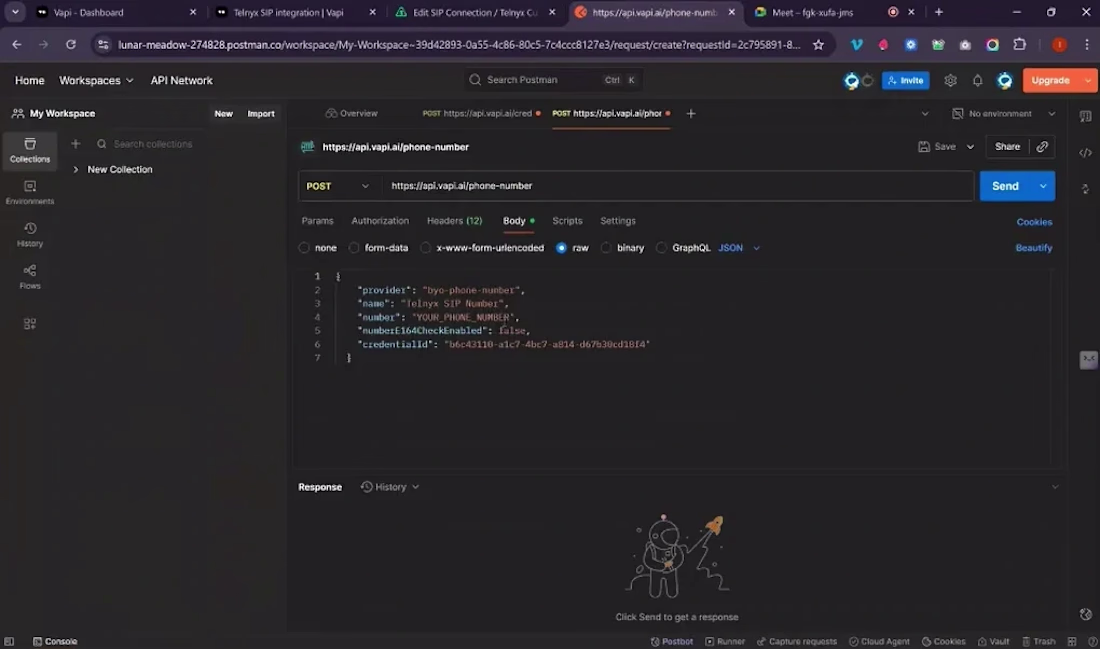
Task: Open Runner from the status bar
Action: tap(725, 641)
